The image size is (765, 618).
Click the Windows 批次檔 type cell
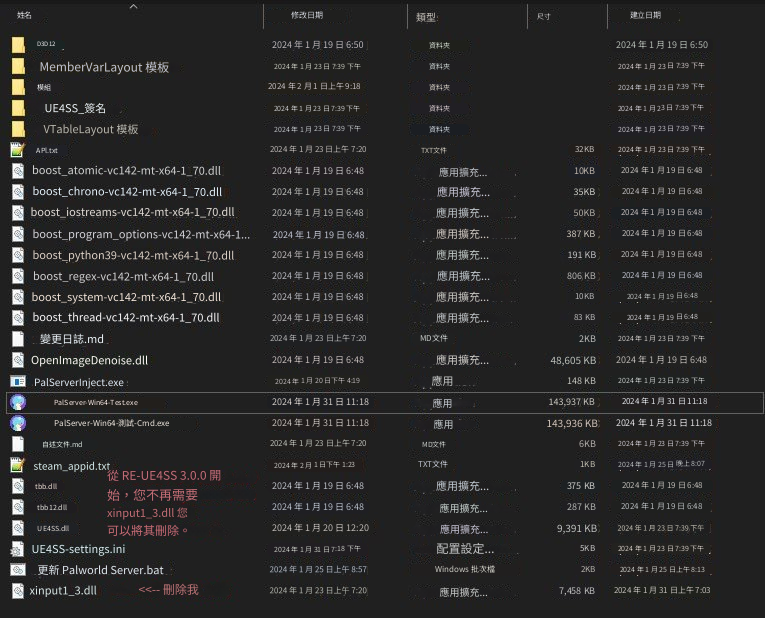pos(464,569)
